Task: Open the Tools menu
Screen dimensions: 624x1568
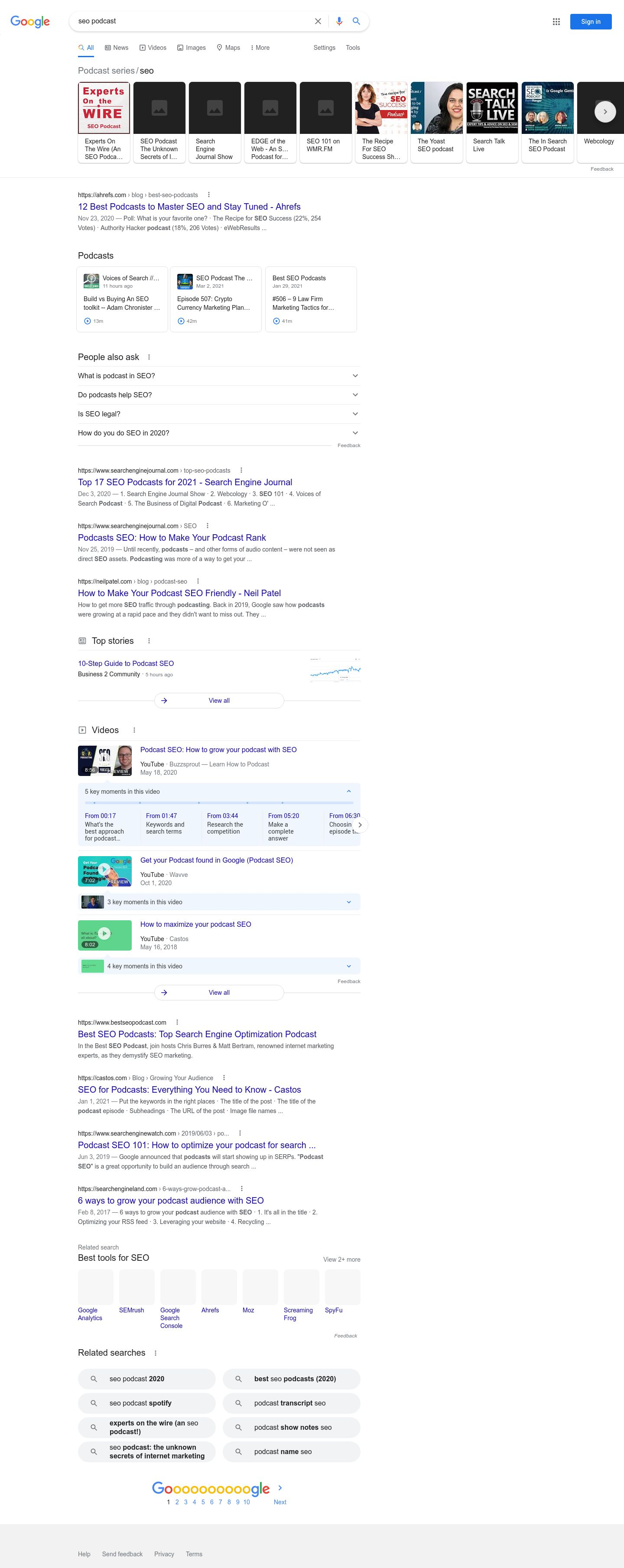Action: coord(353,48)
